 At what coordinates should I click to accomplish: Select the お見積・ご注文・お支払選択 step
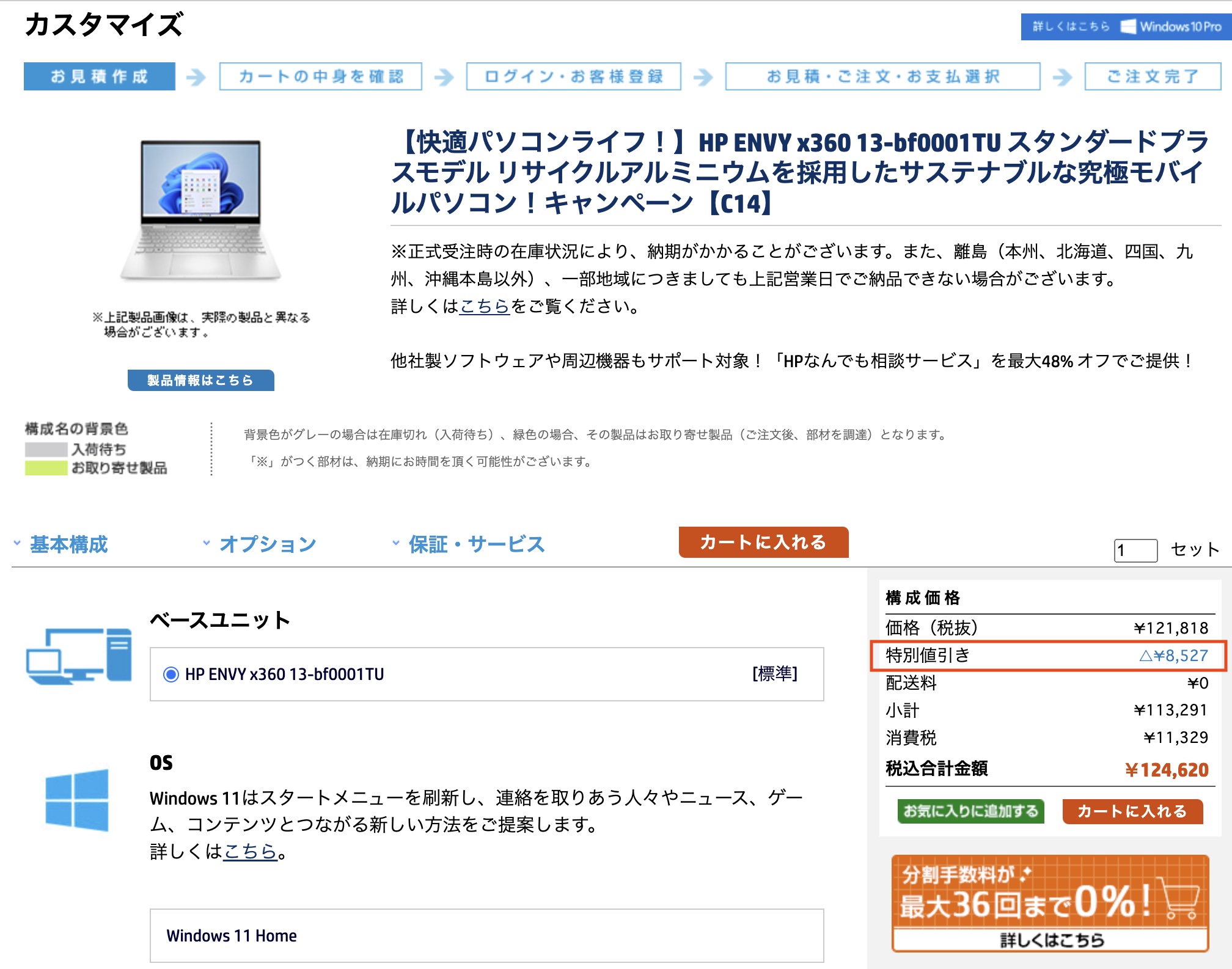click(883, 76)
